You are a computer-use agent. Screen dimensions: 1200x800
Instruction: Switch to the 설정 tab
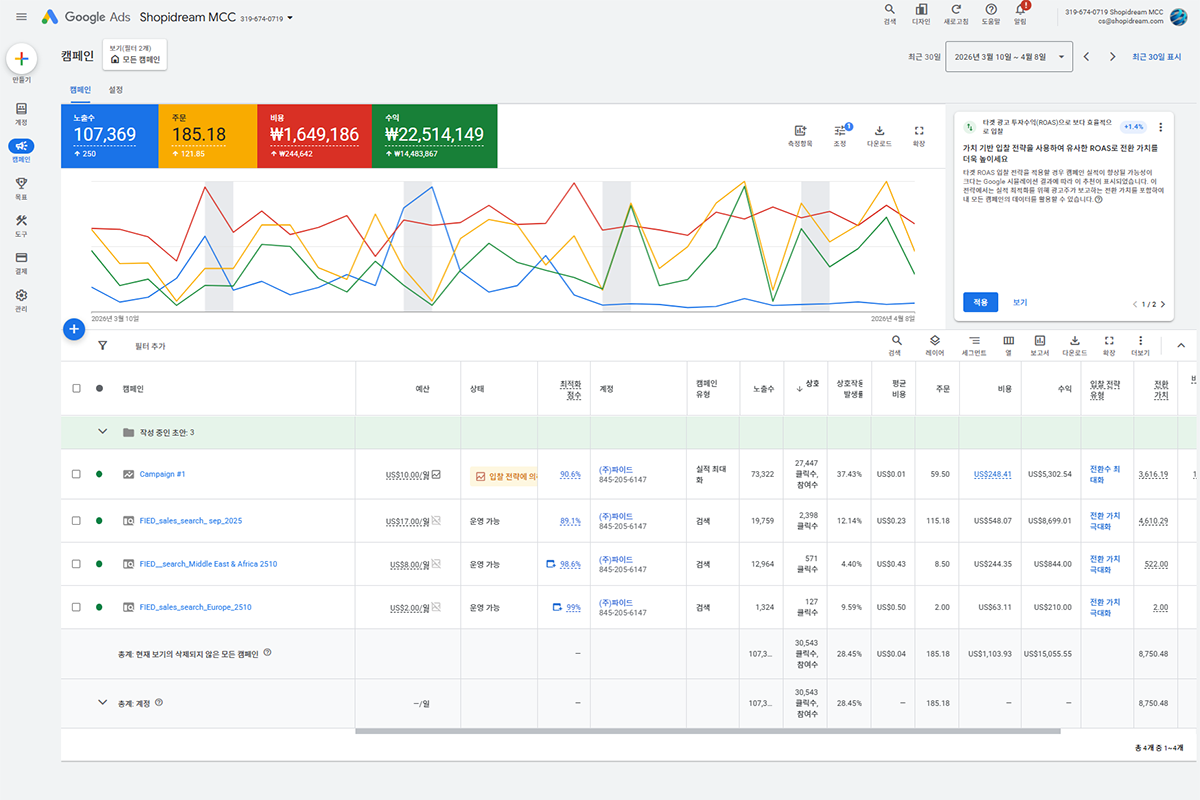(116, 90)
